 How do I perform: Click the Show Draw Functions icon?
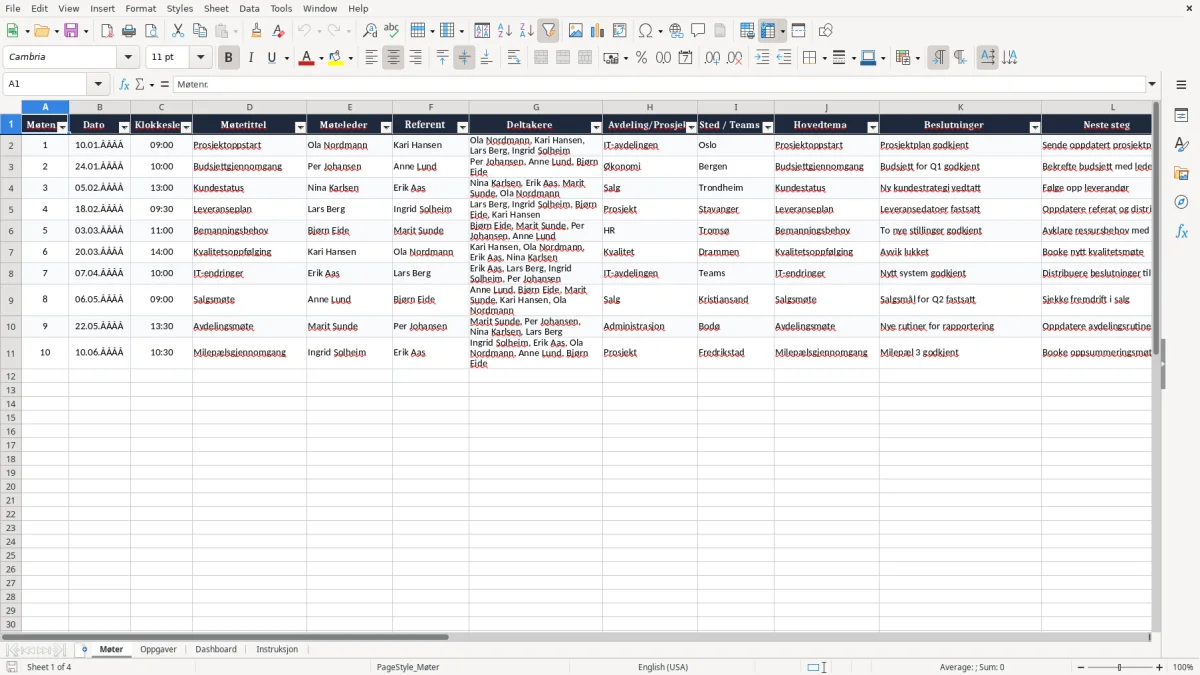coord(826,31)
